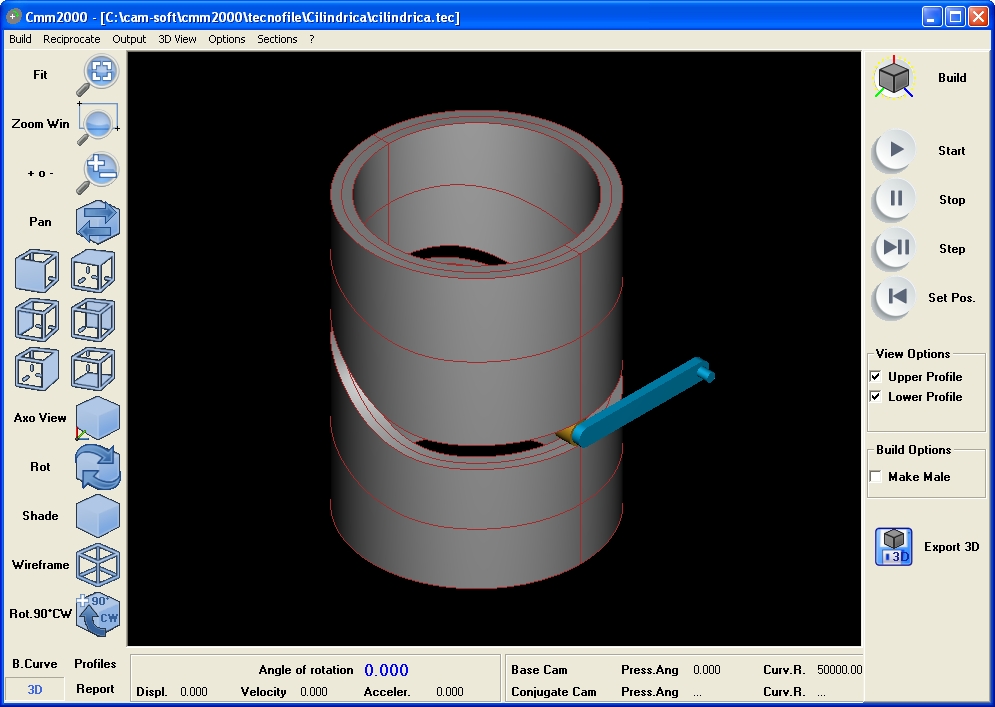Select the Zoom Window tool icon

pos(98,123)
